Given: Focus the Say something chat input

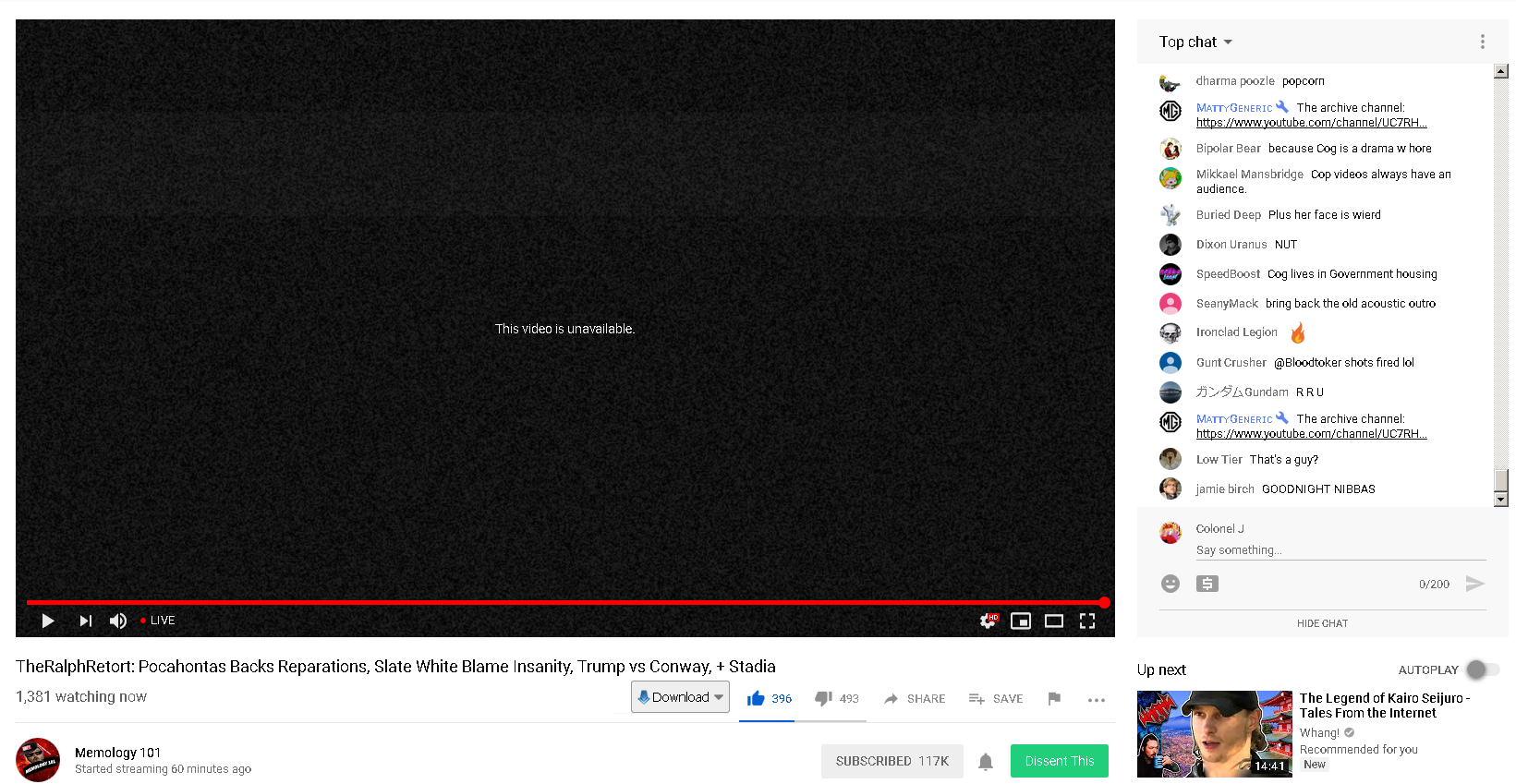Looking at the screenshot, I should point(1340,550).
